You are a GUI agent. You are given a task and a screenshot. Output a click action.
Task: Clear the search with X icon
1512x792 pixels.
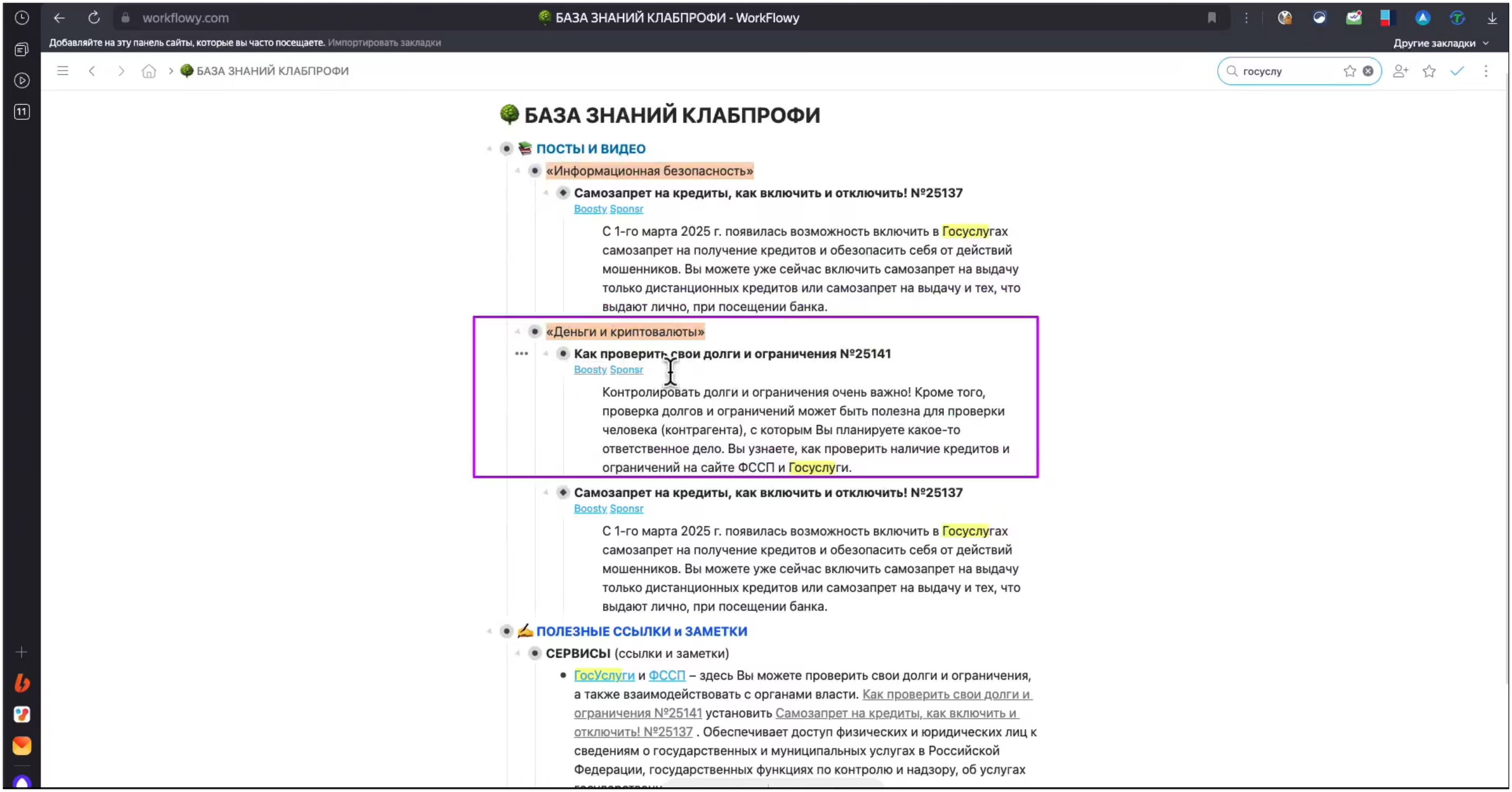[1368, 71]
